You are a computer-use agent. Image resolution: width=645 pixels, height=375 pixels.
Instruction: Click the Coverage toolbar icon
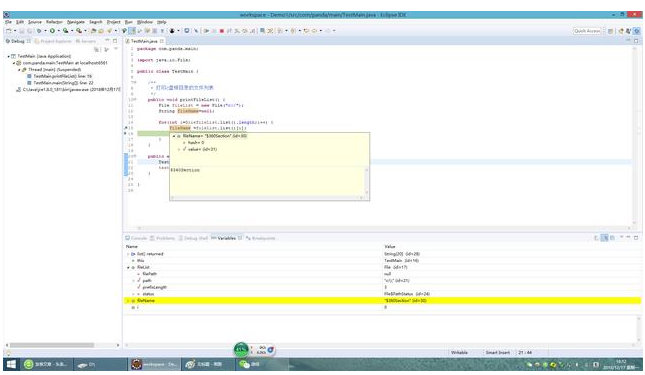click(65, 31)
